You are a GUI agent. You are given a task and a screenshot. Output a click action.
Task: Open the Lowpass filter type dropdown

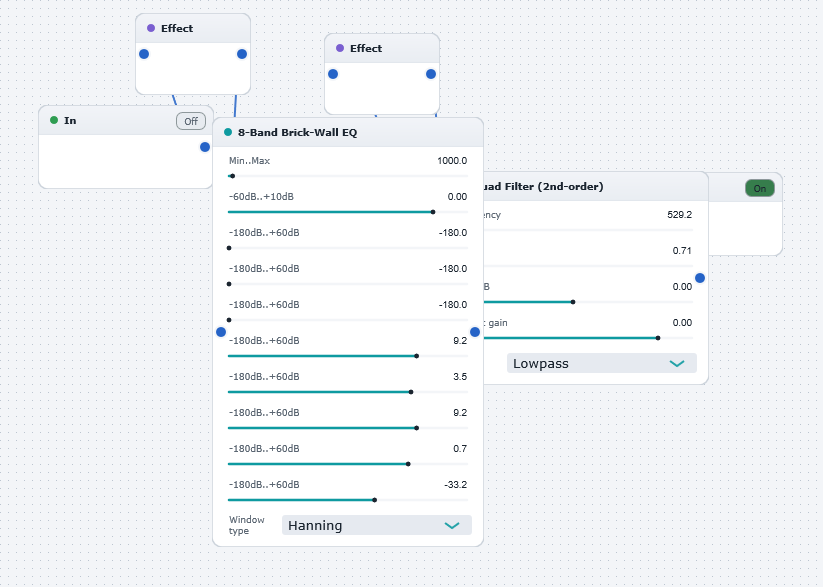[602, 363]
